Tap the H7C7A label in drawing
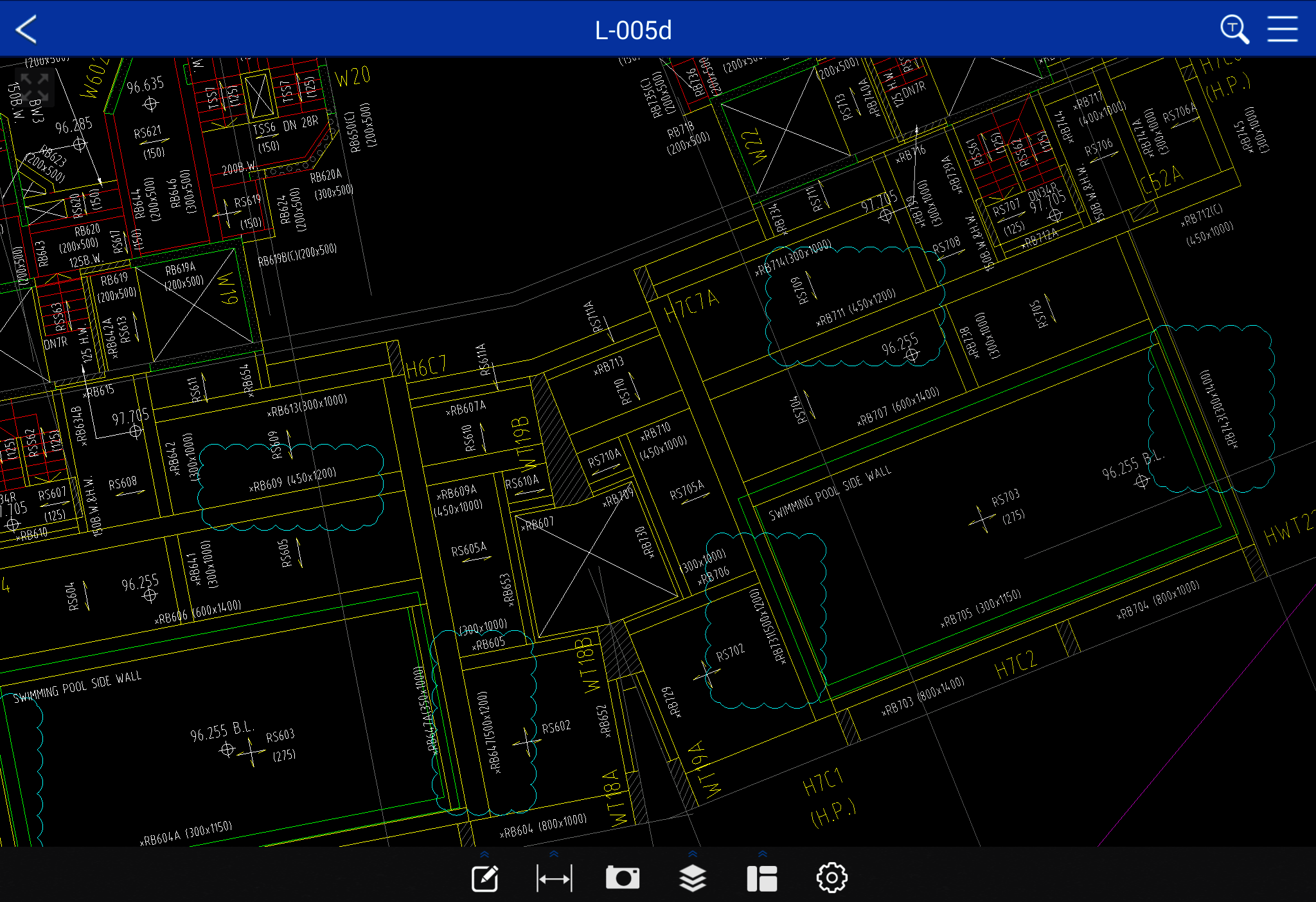Screen dimensions: 1316x902 pyautogui.click(x=691, y=306)
